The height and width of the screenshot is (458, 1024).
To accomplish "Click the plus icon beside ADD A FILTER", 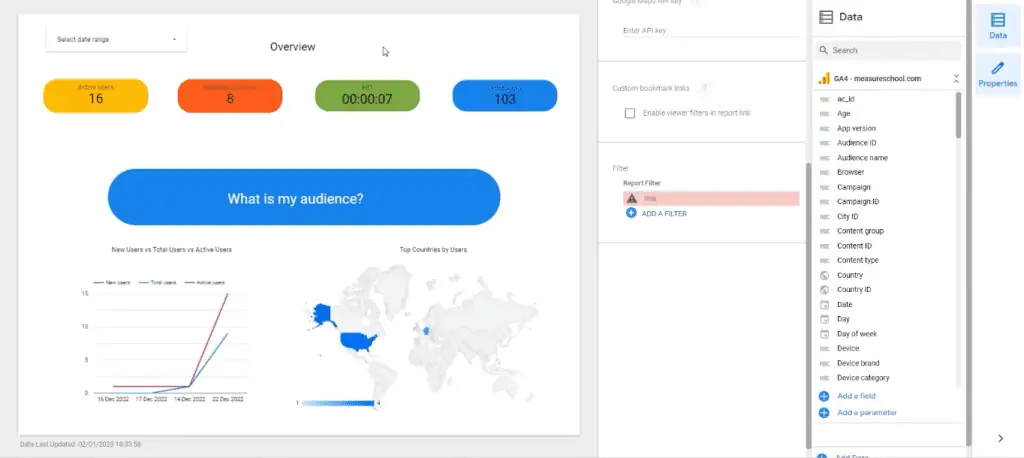I will pos(631,213).
